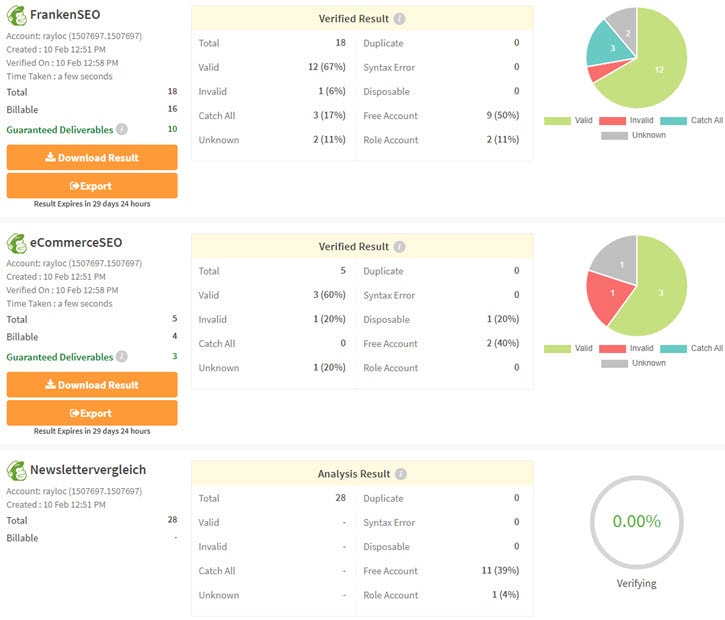Export the FrankenSEO list

coord(92,186)
